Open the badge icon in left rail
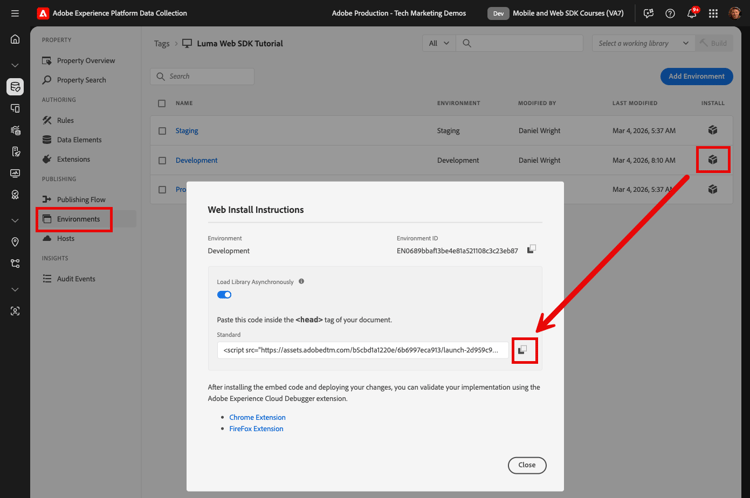 pyautogui.click(x=15, y=195)
